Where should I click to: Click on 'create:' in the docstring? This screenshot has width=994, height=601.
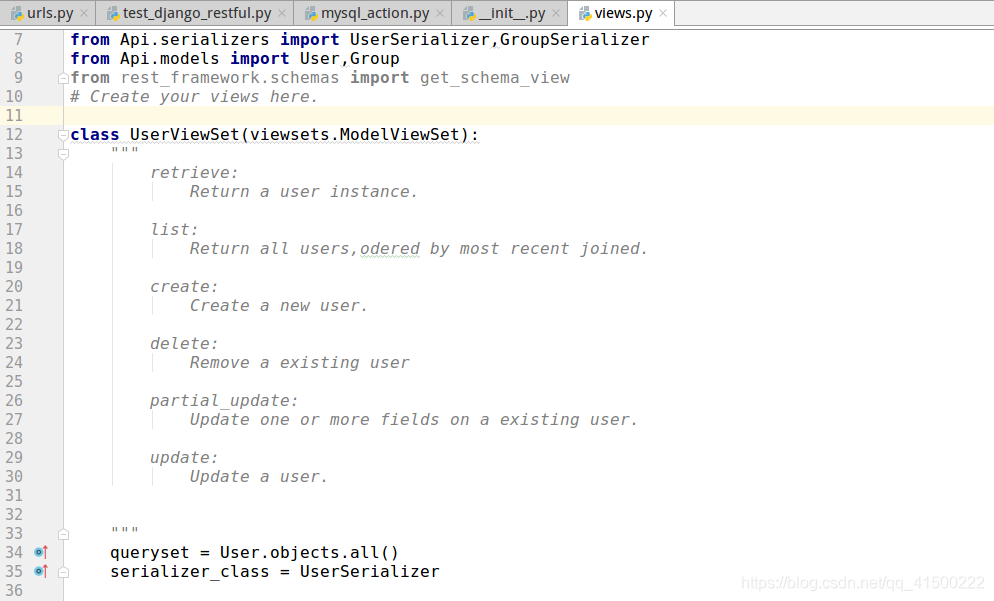click(x=184, y=287)
